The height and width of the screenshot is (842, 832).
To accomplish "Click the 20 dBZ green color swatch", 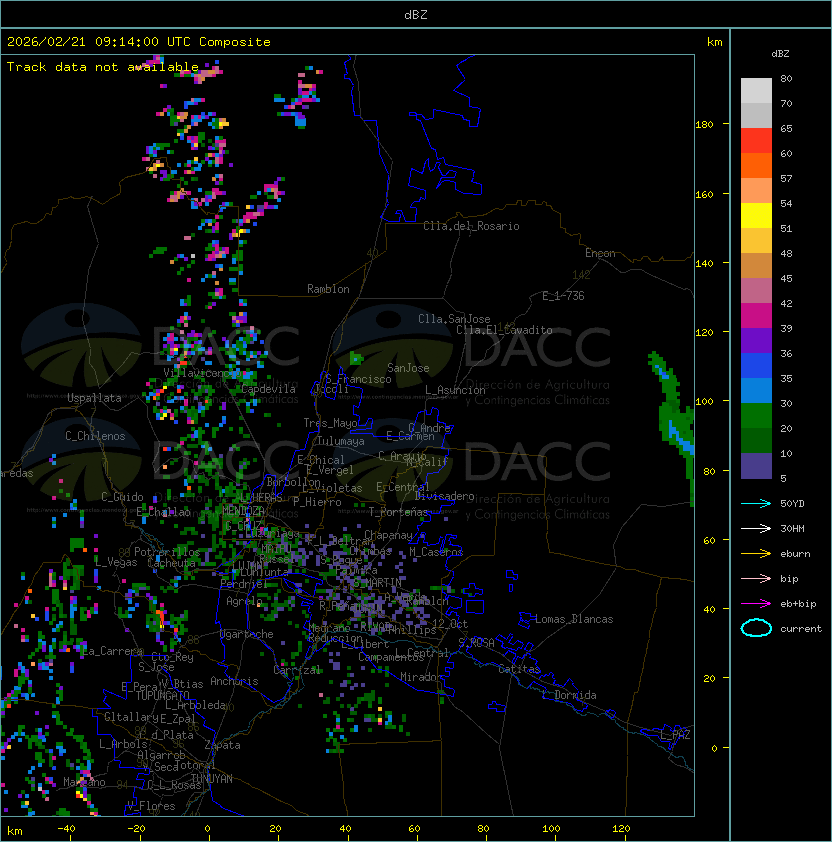I will [x=756, y=440].
